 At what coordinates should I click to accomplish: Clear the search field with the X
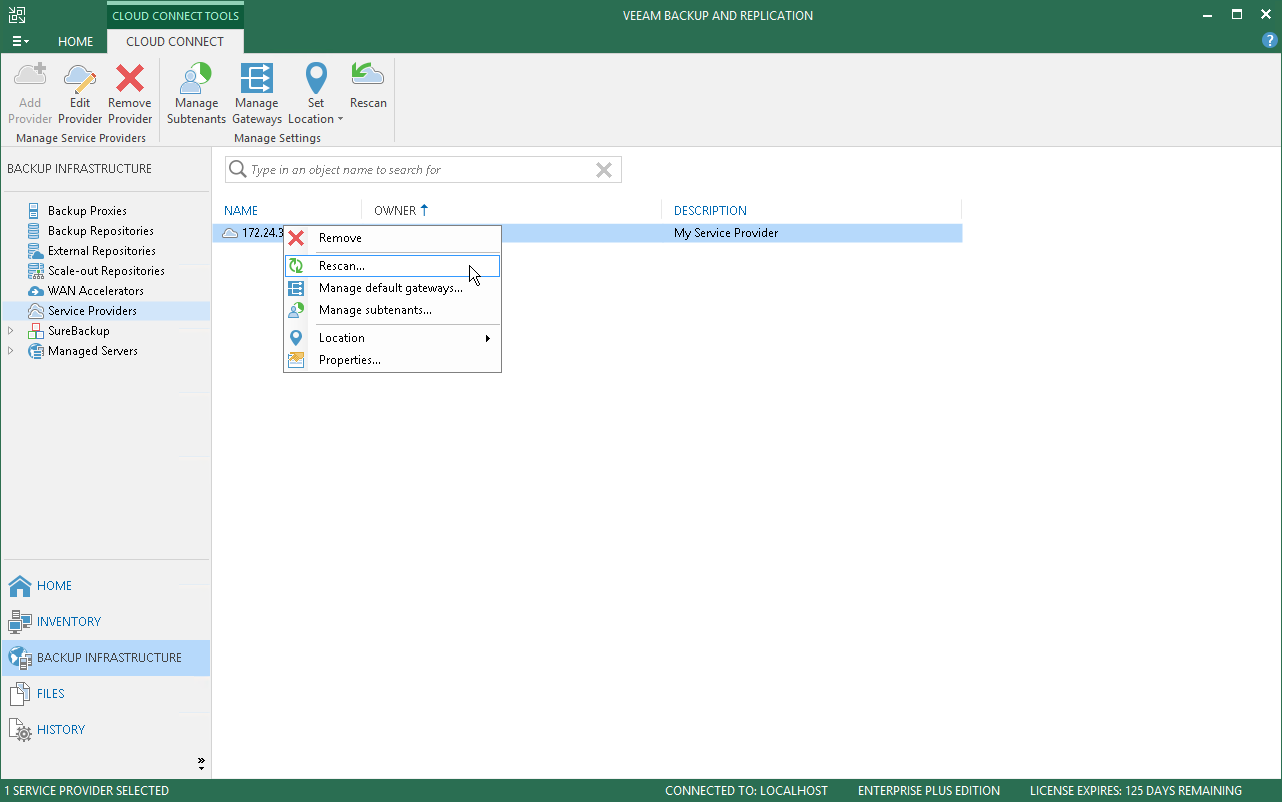(604, 170)
